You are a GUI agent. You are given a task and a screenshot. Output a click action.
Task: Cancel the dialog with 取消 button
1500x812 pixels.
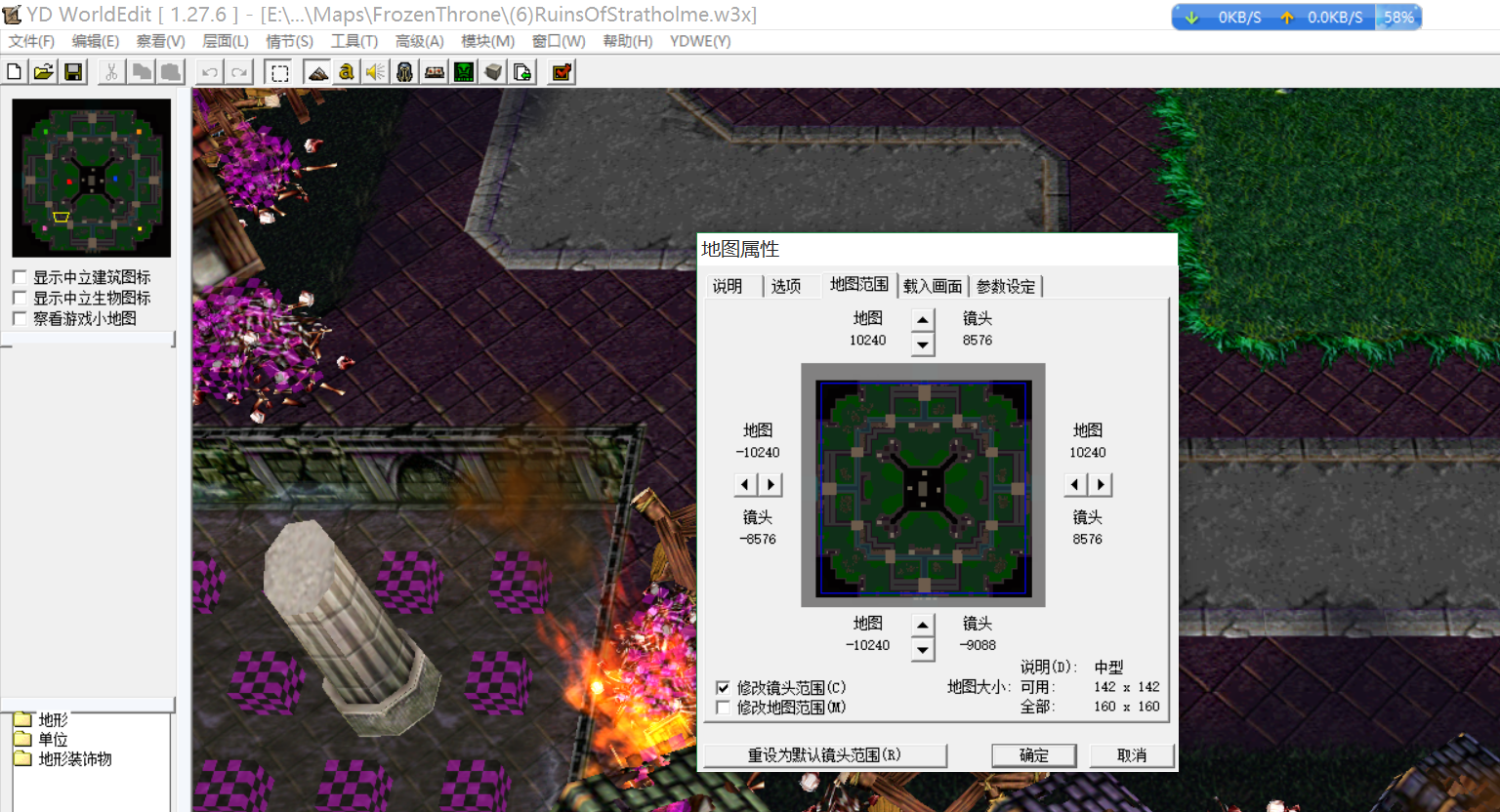click(x=1132, y=755)
